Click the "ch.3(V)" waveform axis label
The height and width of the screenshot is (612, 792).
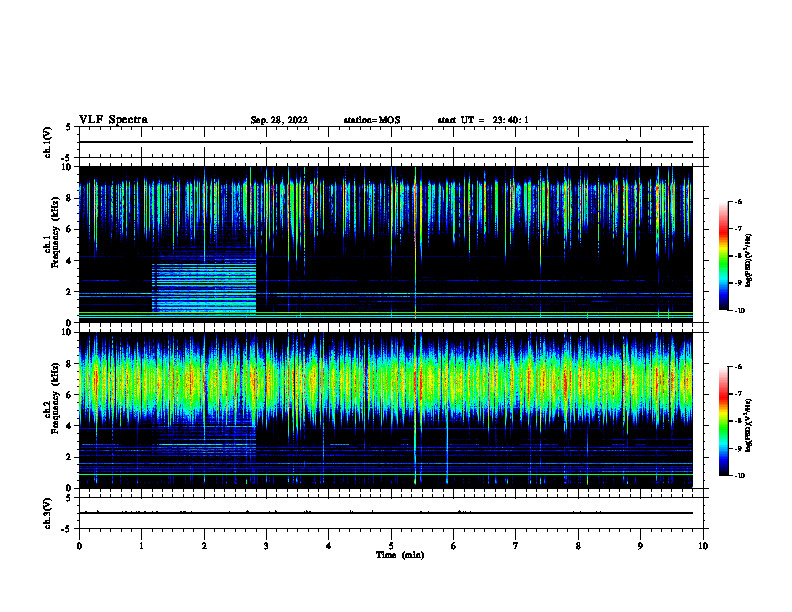click(47, 513)
